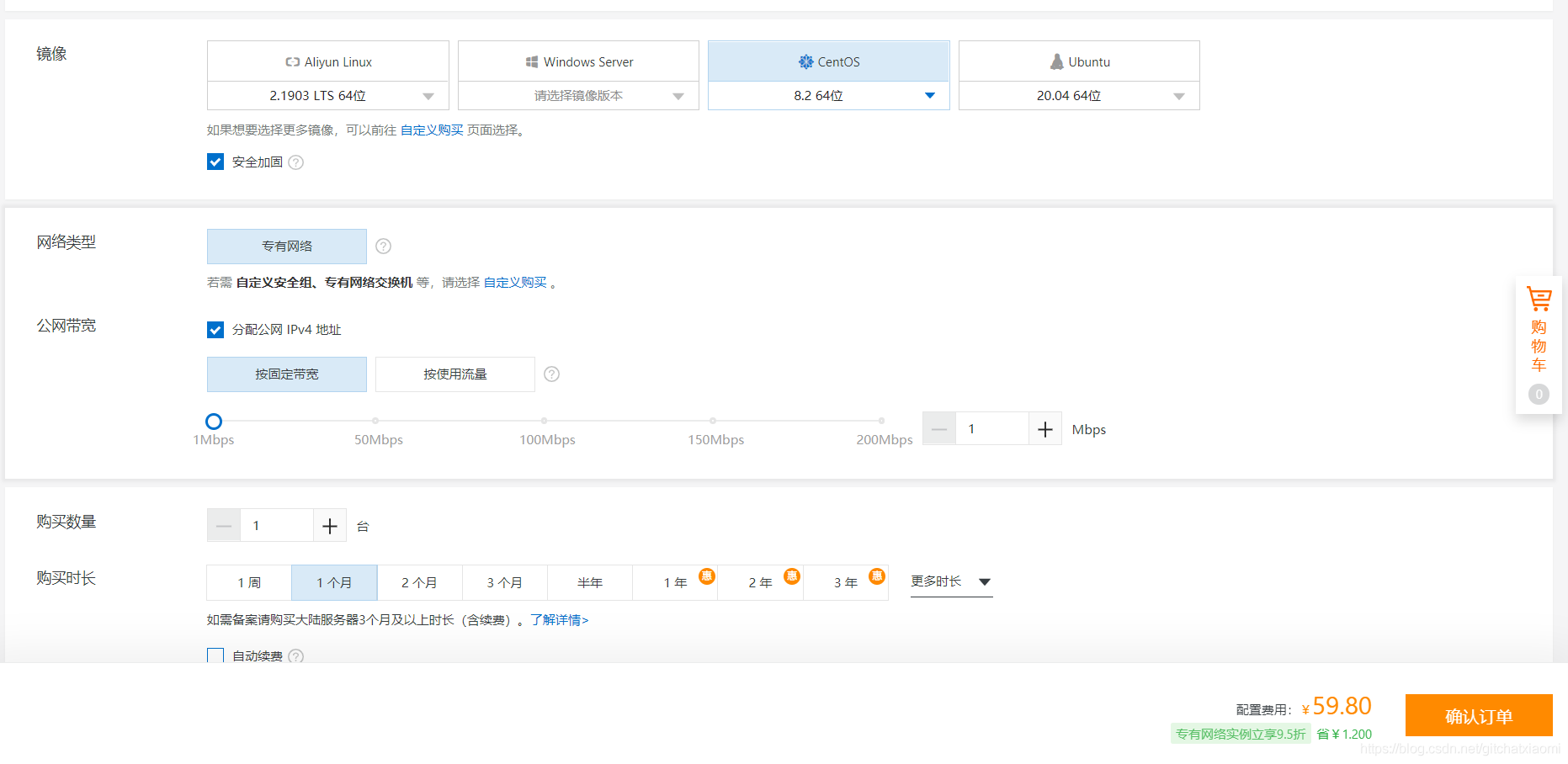
Task: Open the Windows Server 请选择镜像版本 dropdown
Action: (578, 96)
